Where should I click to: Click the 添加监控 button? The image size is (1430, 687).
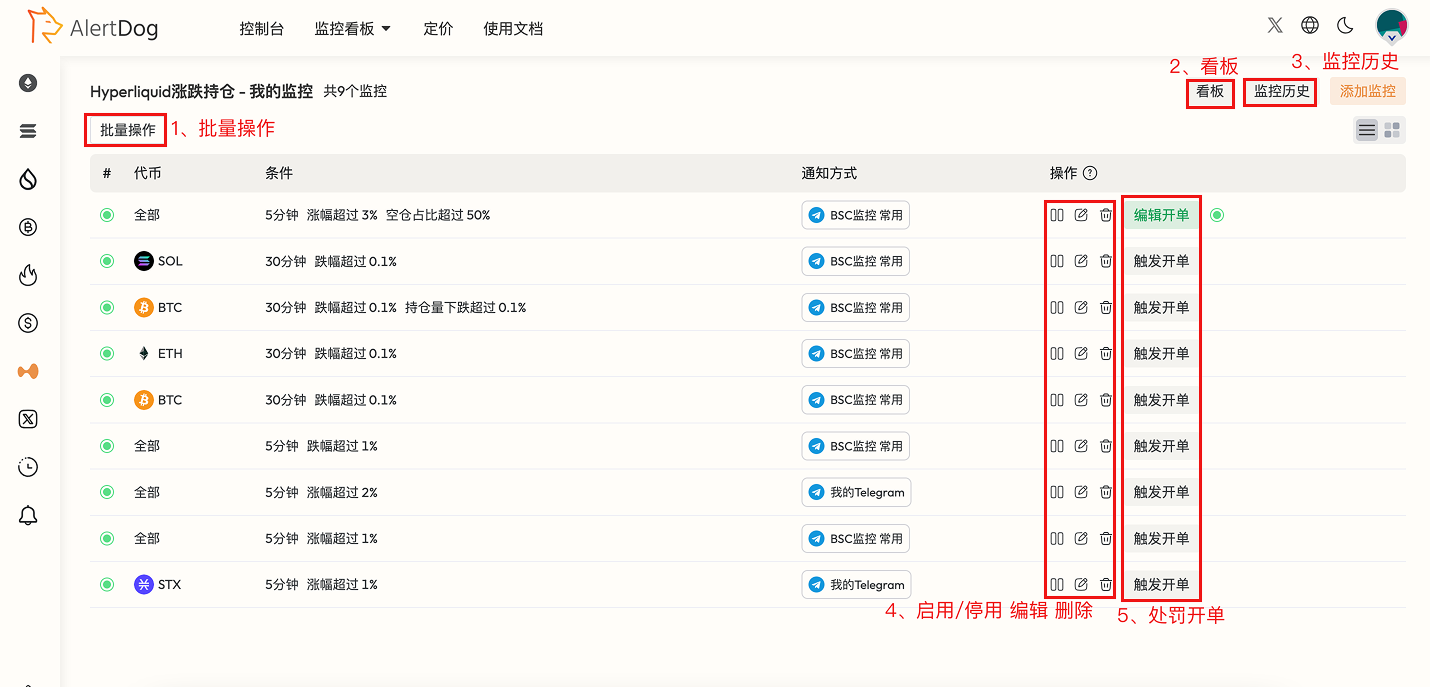click(1368, 91)
